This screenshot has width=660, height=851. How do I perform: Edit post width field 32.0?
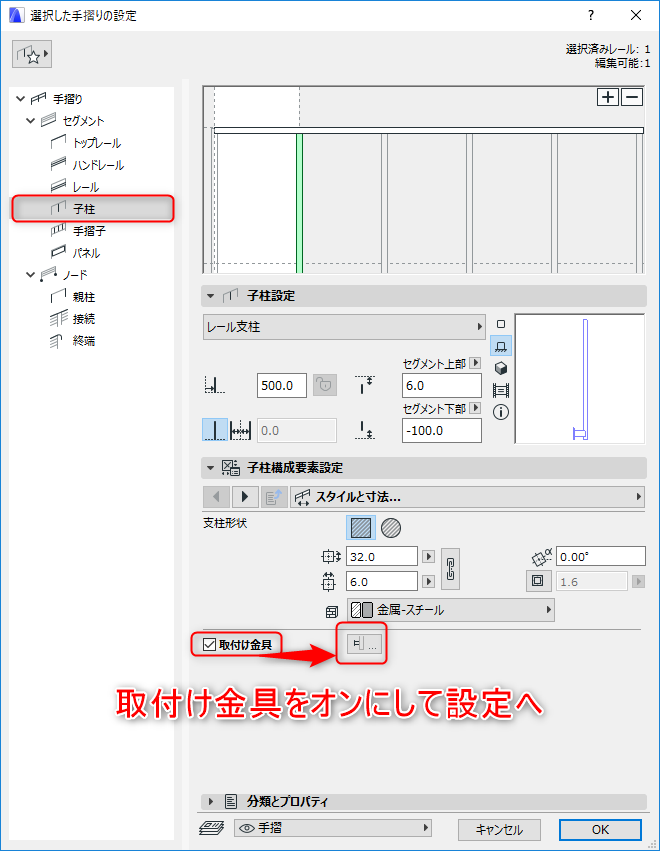pyautogui.click(x=382, y=556)
